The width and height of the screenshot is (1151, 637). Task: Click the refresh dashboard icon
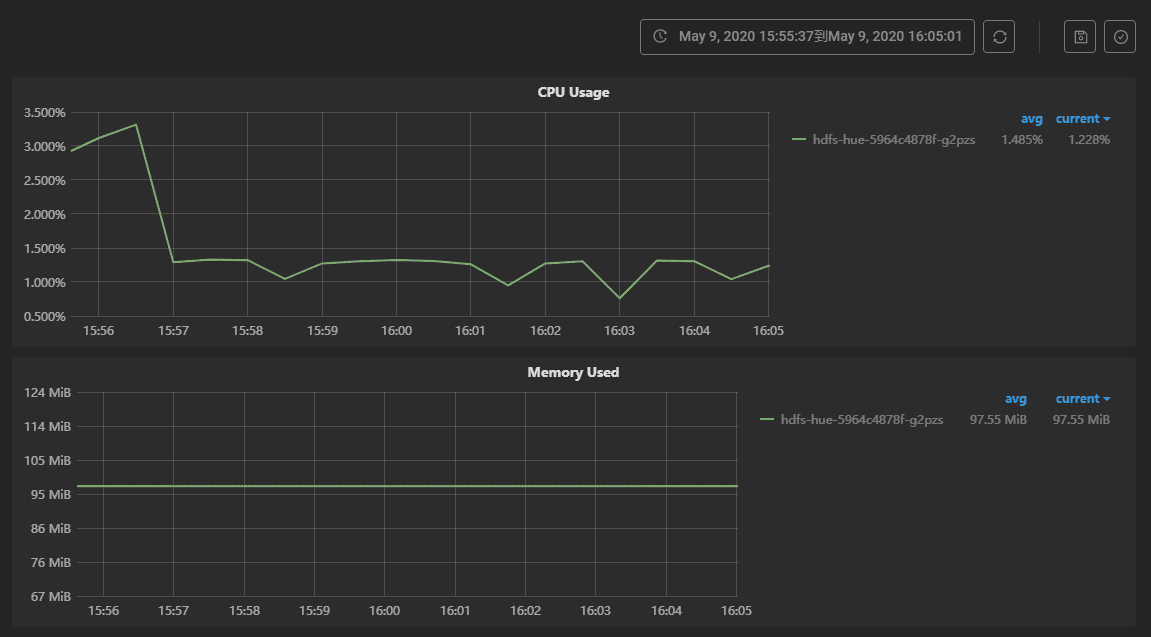(999, 37)
